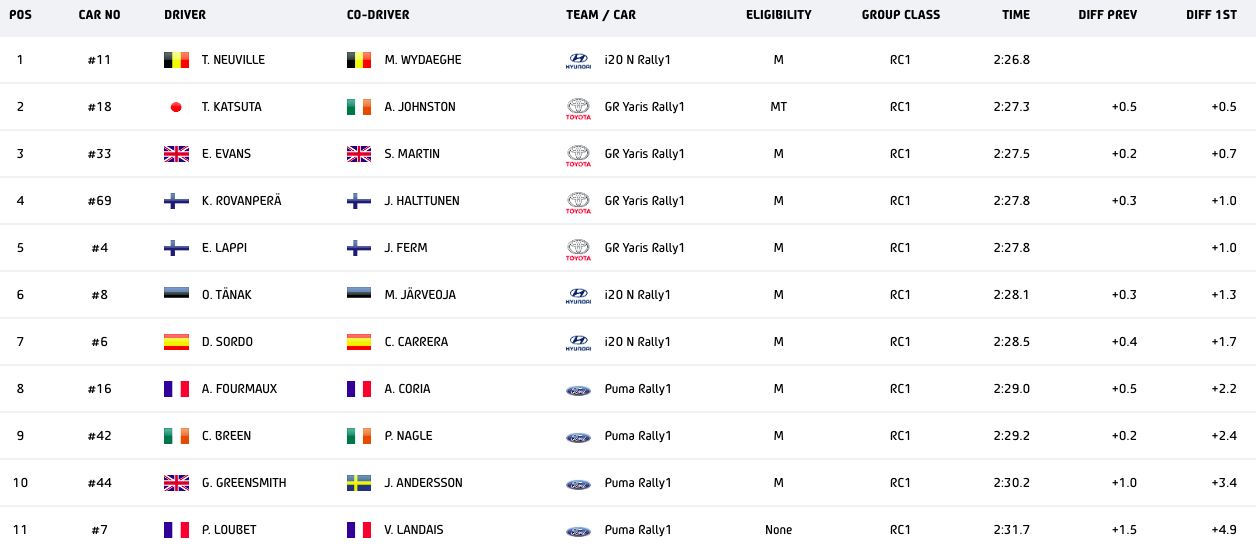Open driver T. NEUVILLE's name
This screenshot has width=1256, height=551.
(x=233, y=60)
